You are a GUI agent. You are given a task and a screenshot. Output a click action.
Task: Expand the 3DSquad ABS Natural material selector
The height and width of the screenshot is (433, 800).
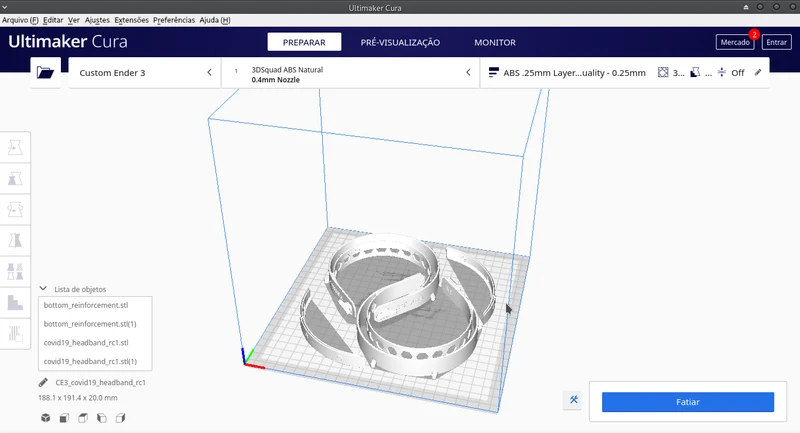point(351,72)
